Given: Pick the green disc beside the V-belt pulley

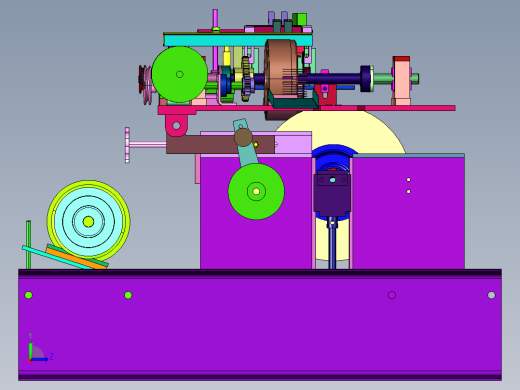Looking at the screenshot, I should [x=180, y=74].
